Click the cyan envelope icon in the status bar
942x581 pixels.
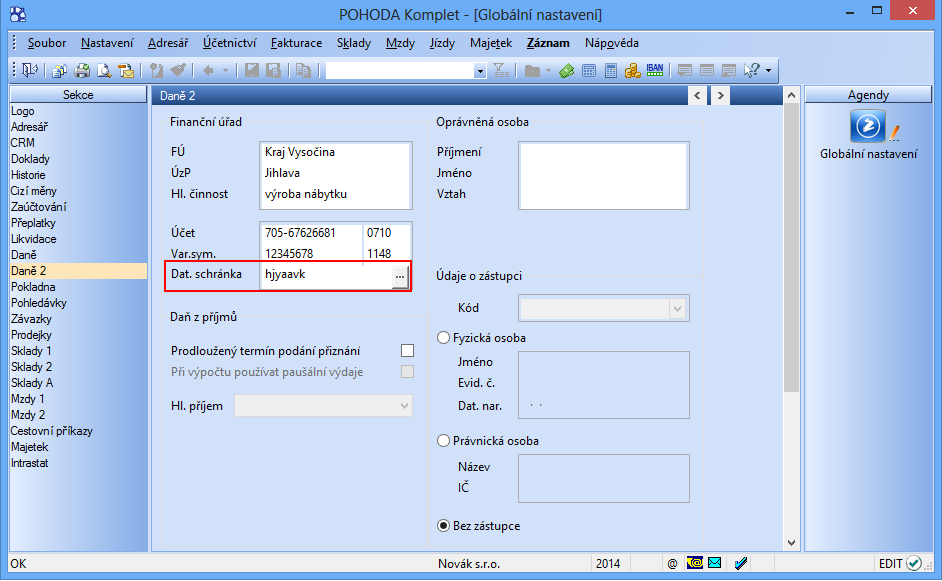(x=714, y=563)
